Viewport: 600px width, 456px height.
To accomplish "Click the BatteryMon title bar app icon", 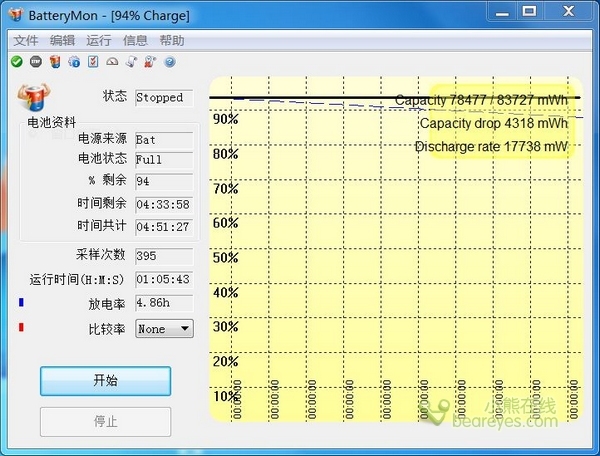I will (x=16, y=15).
